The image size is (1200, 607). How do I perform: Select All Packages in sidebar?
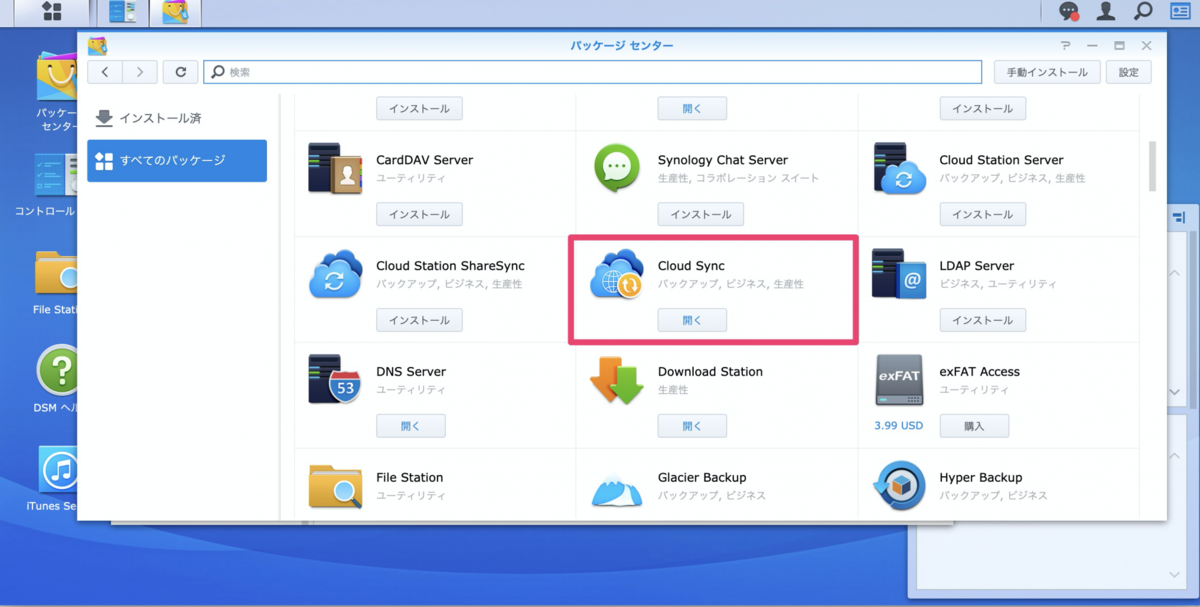(176, 161)
